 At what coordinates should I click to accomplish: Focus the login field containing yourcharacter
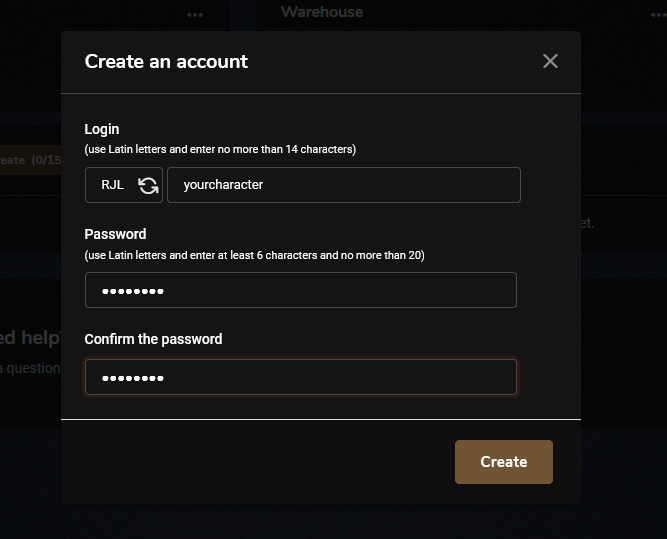(343, 185)
